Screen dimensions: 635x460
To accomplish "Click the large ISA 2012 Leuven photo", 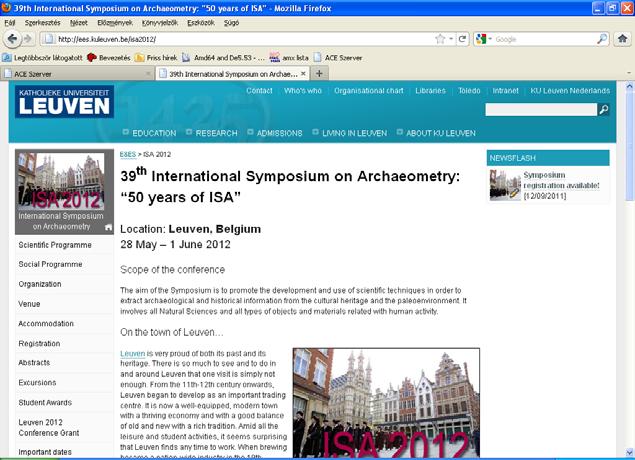I will (386, 403).
